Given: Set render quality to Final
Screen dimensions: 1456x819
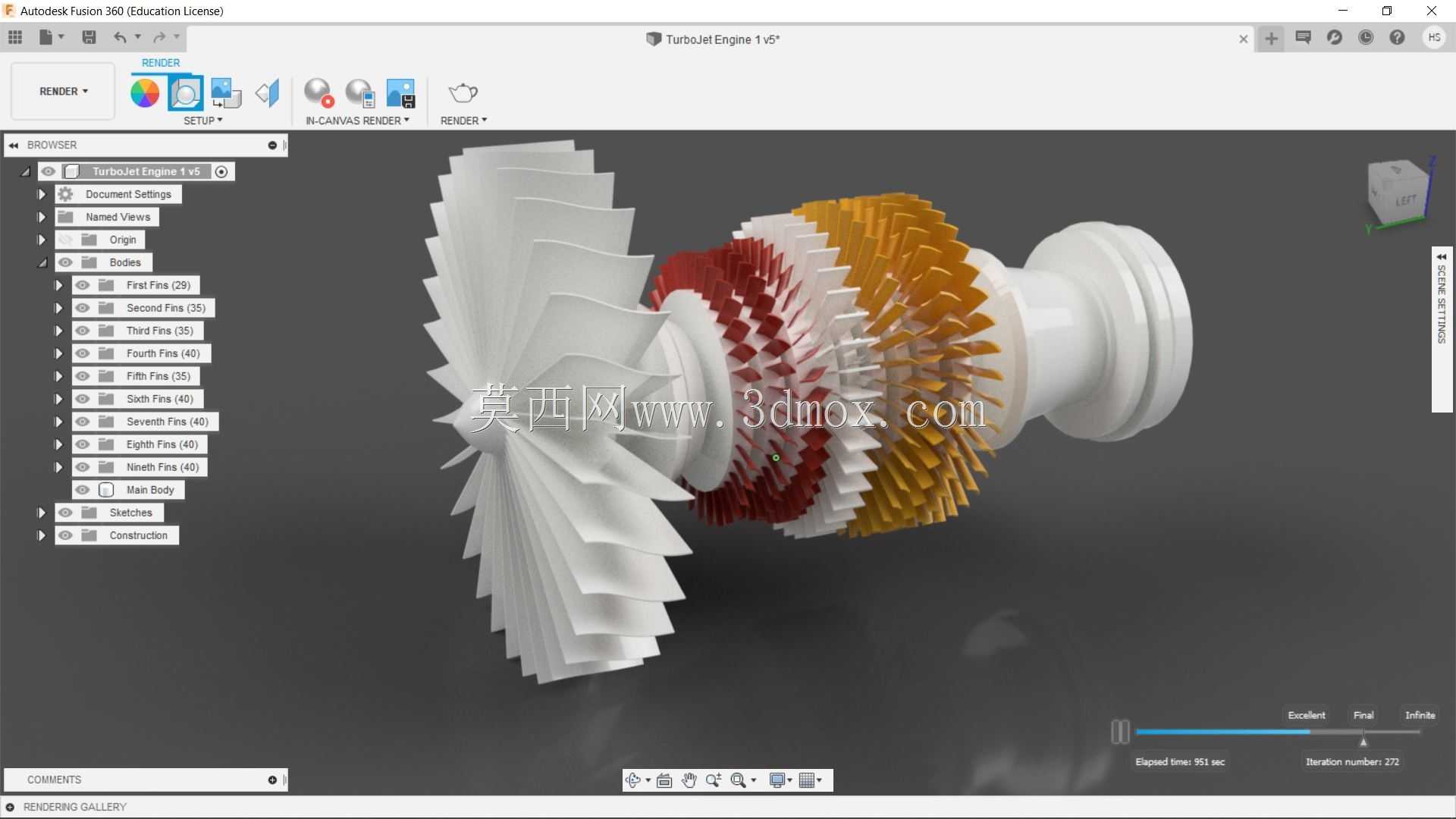Looking at the screenshot, I should (x=1363, y=715).
